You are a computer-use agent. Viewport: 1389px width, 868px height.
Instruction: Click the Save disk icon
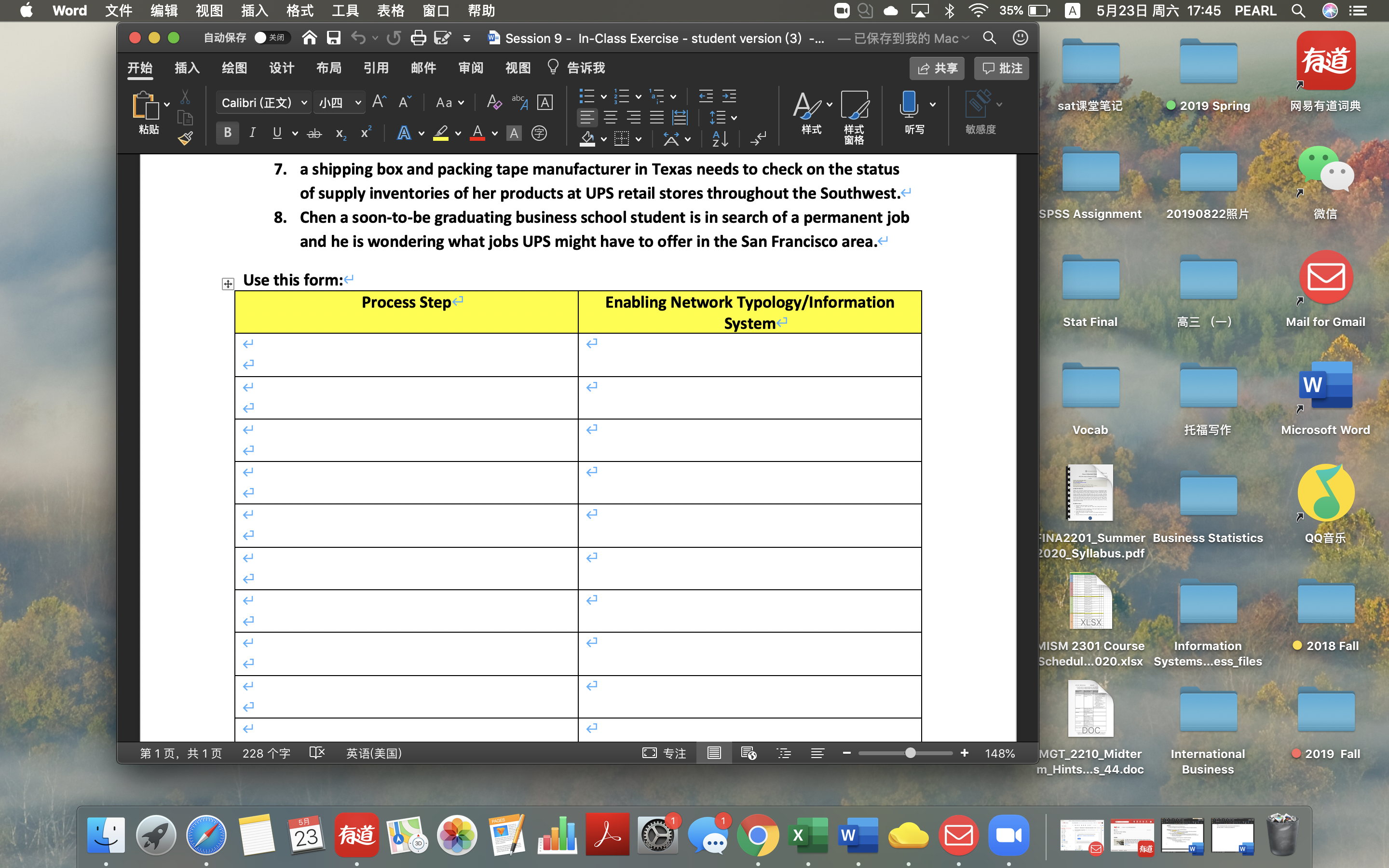coord(333,39)
